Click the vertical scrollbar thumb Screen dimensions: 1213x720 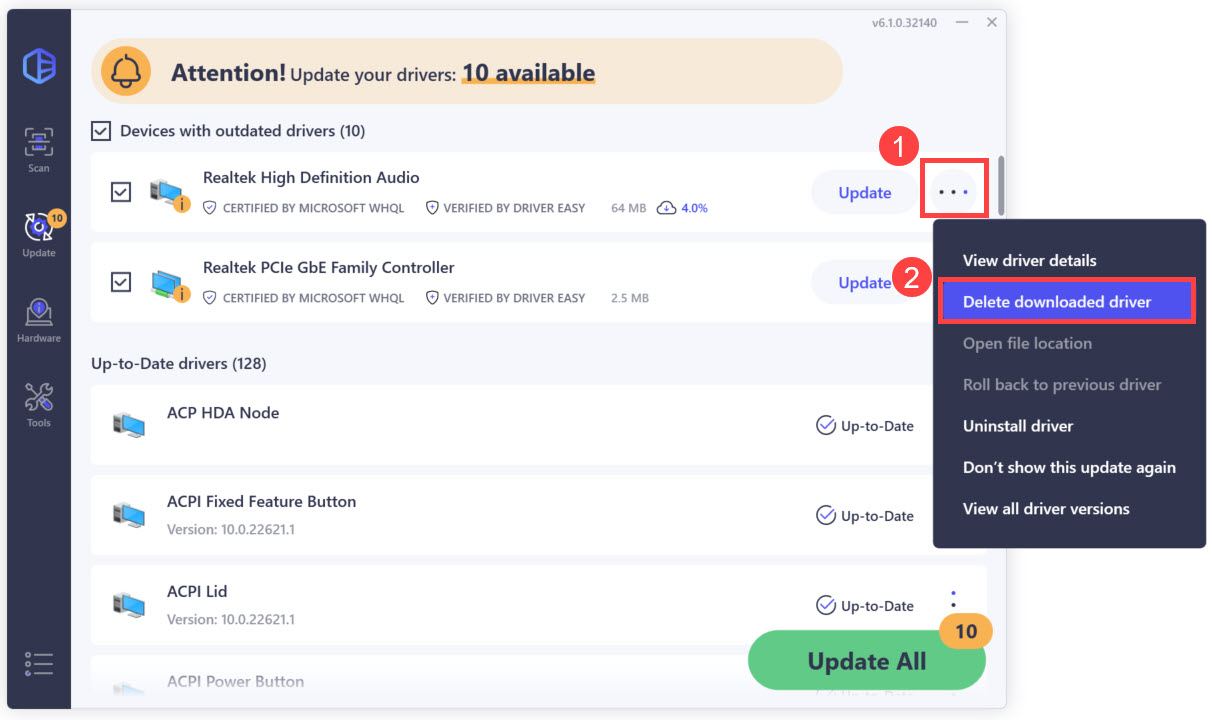click(x=1001, y=180)
